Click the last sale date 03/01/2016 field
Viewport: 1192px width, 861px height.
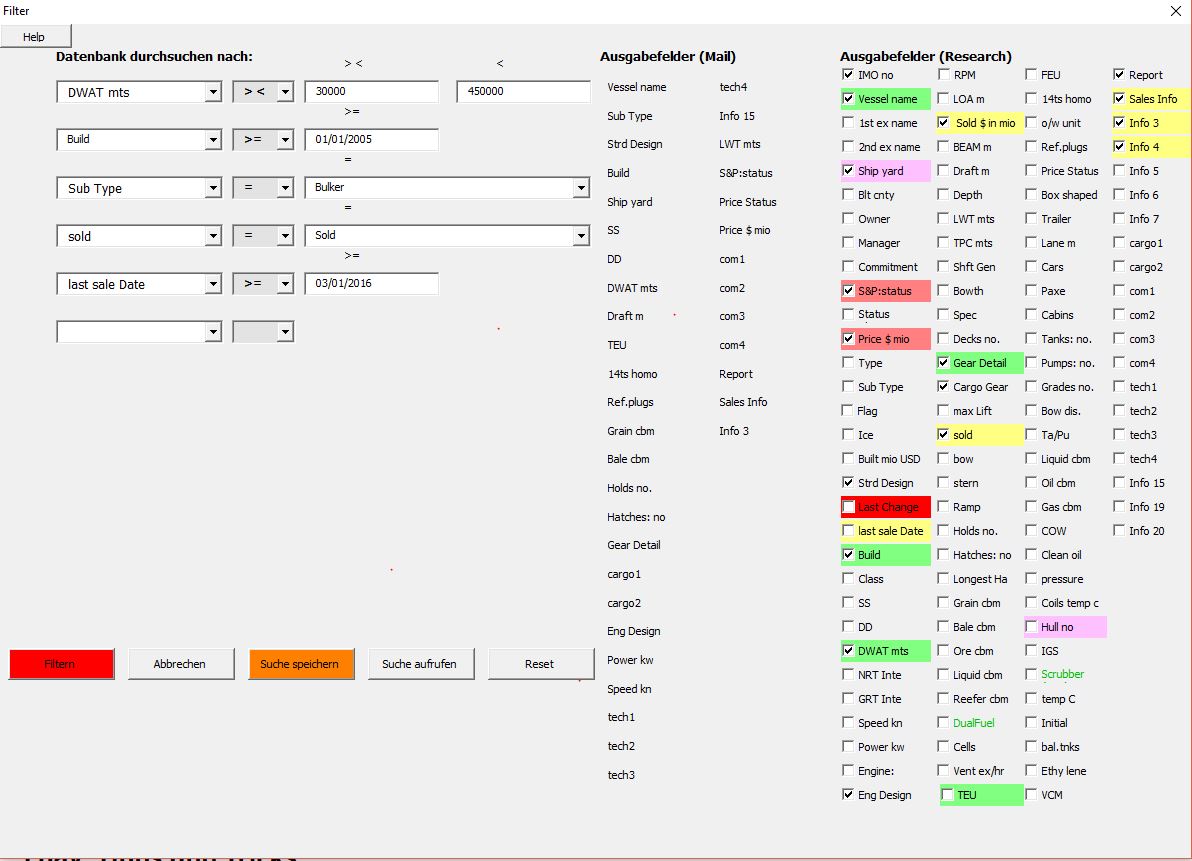[371, 284]
